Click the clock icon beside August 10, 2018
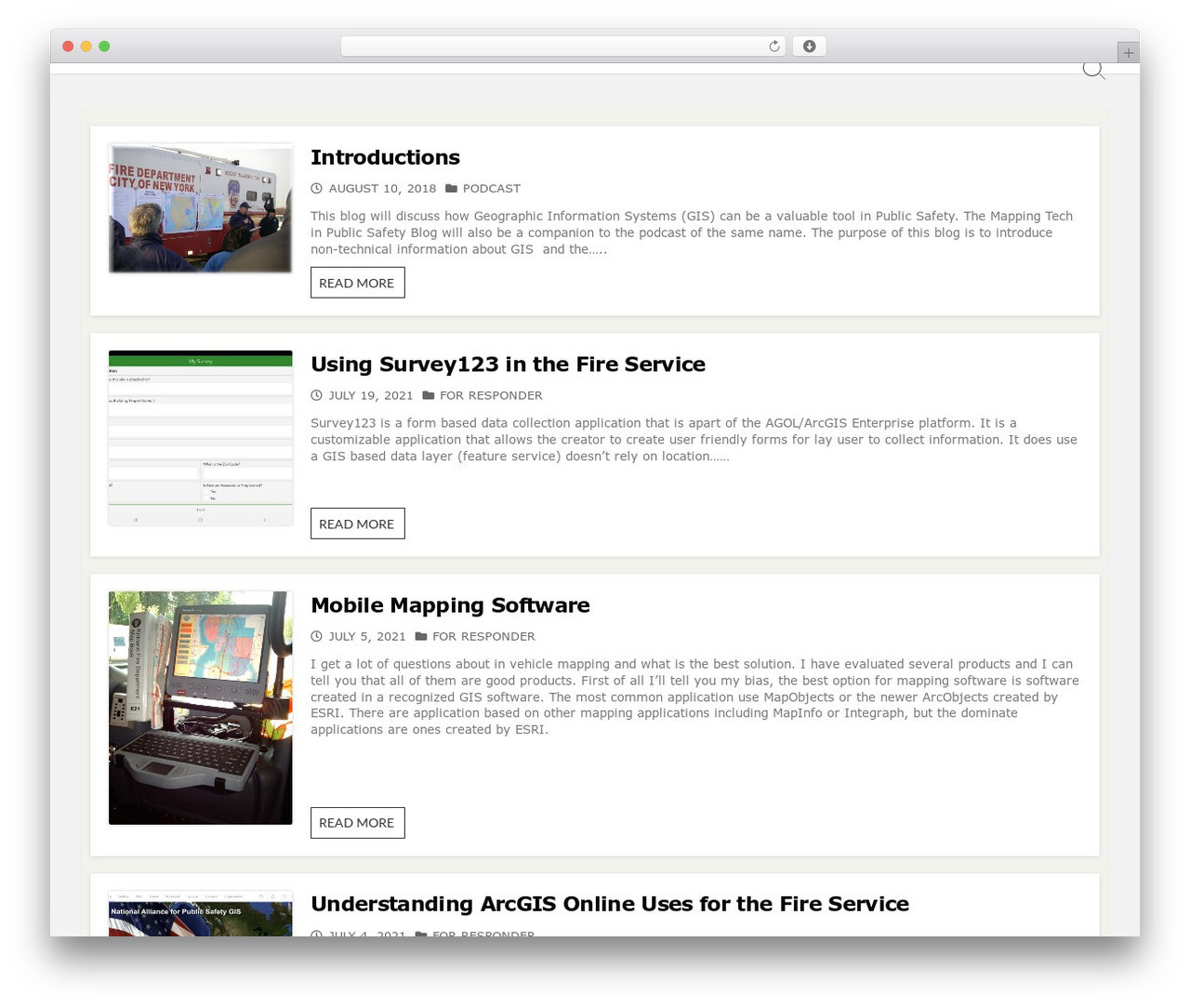 (316, 188)
